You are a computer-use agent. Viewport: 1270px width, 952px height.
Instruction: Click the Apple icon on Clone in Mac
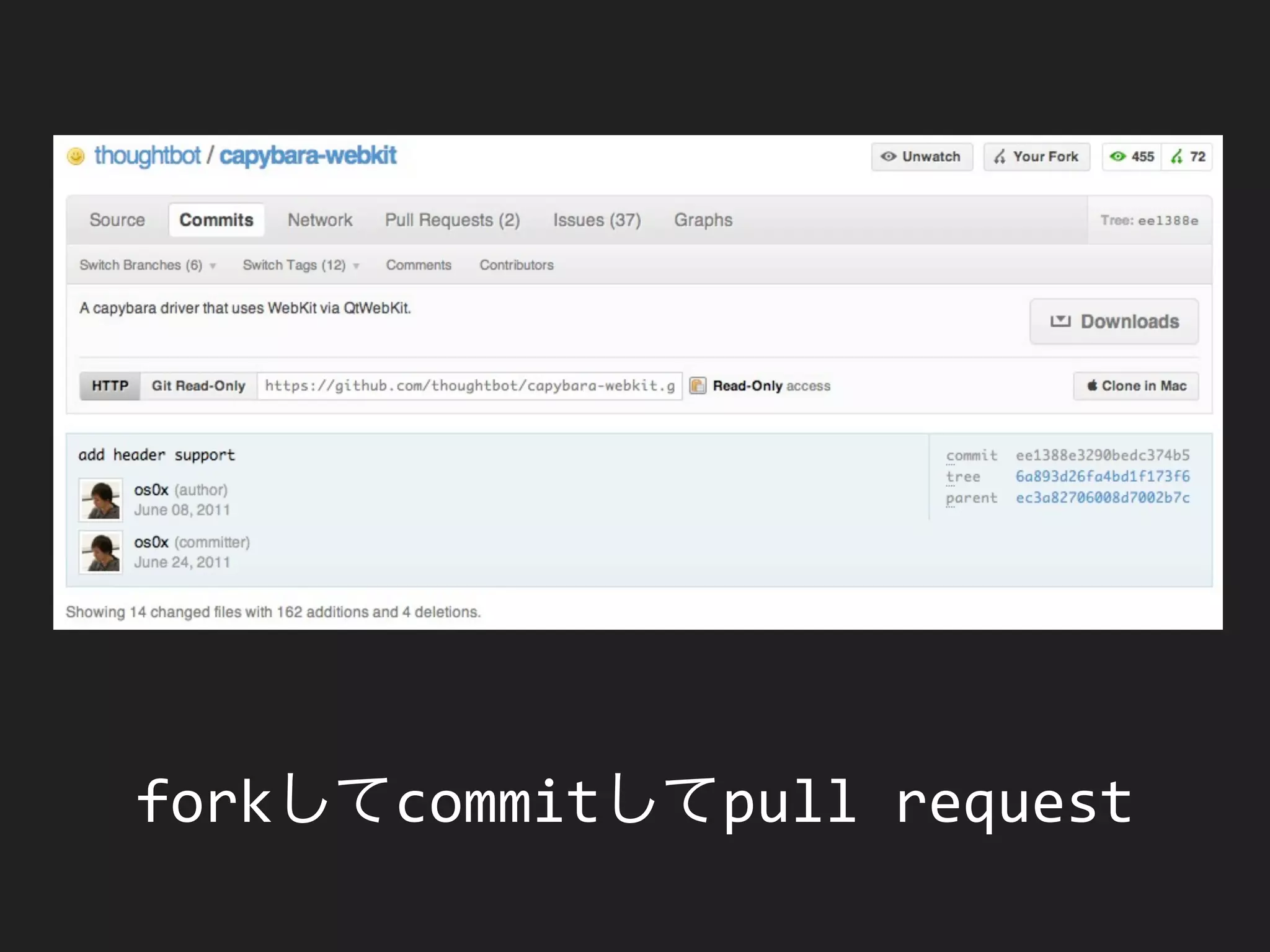(1092, 386)
